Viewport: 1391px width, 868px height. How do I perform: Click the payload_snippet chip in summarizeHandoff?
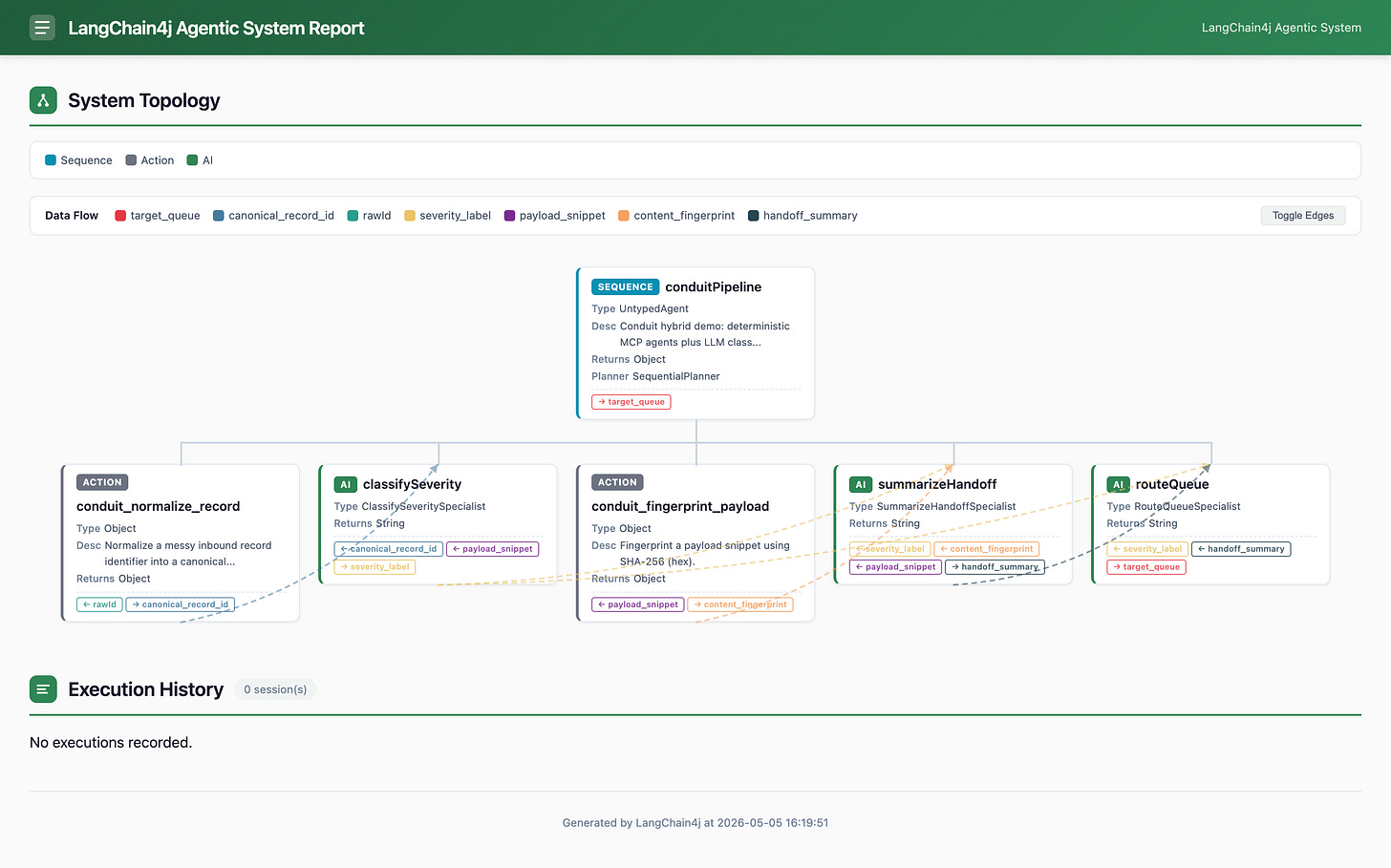pyautogui.click(x=896, y=567)
